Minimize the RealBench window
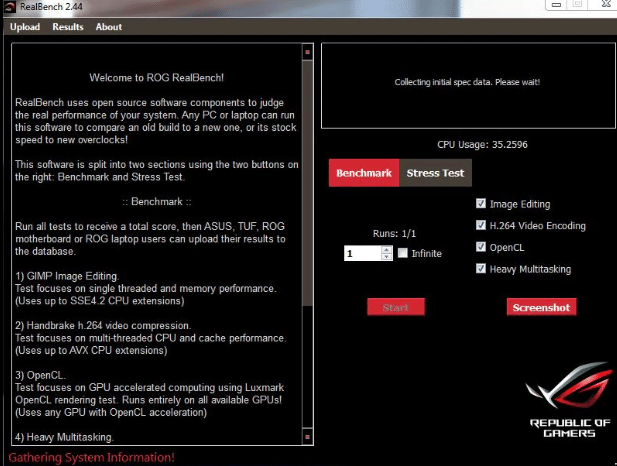 [556, 5]
